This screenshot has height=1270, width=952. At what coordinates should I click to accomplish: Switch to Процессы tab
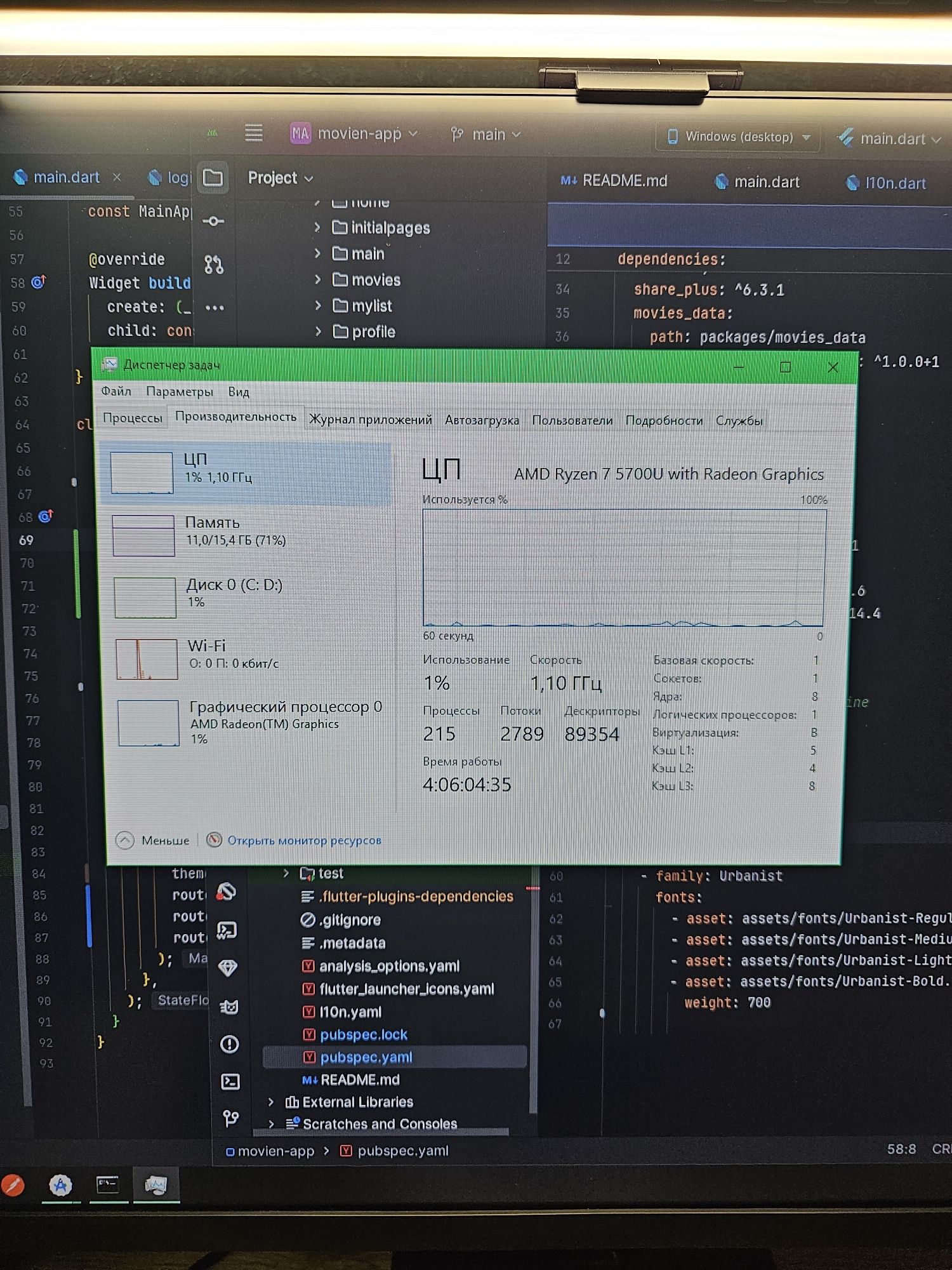(x=133, y=418)
